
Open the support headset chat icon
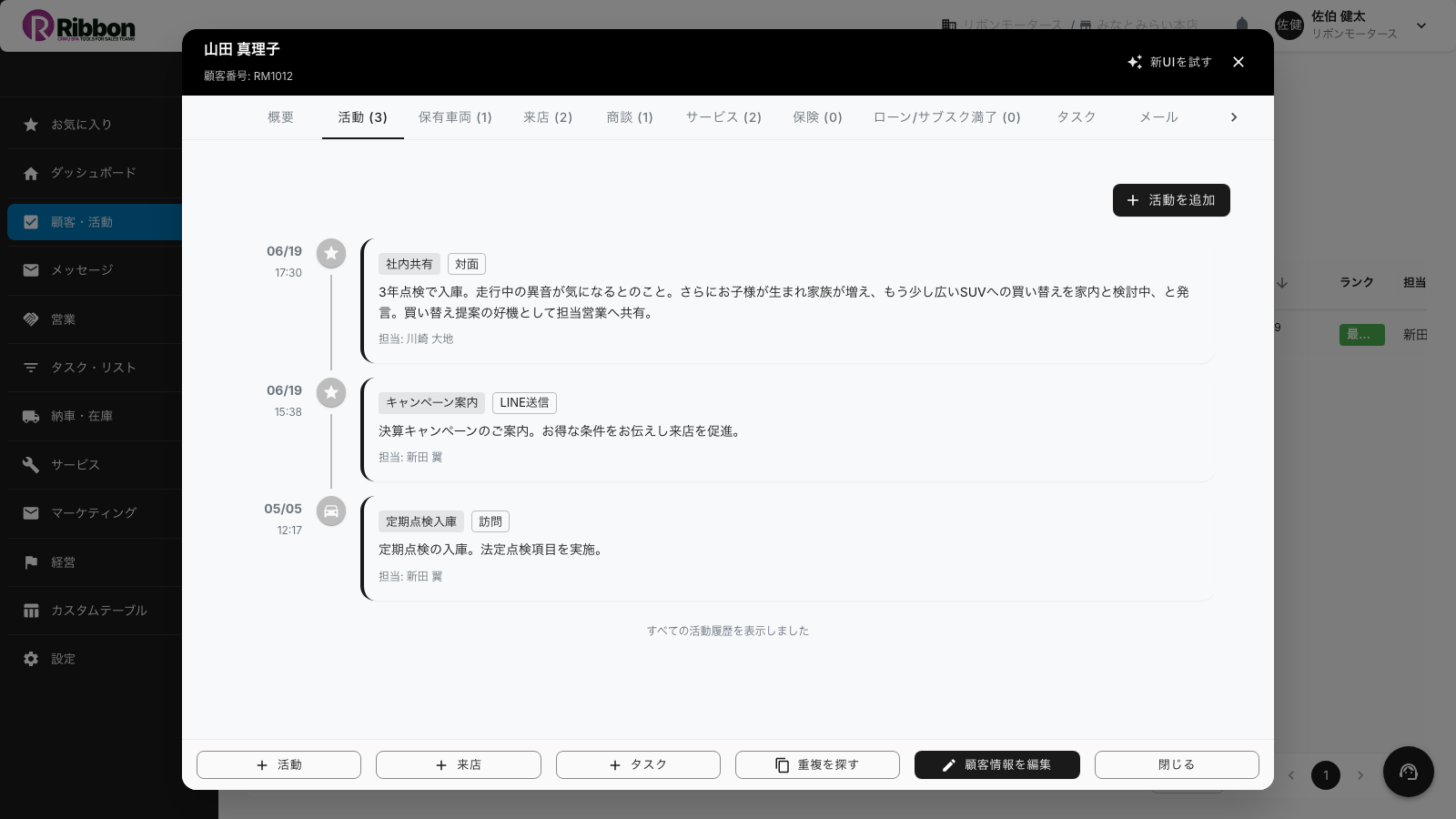tap(1409, 772)
